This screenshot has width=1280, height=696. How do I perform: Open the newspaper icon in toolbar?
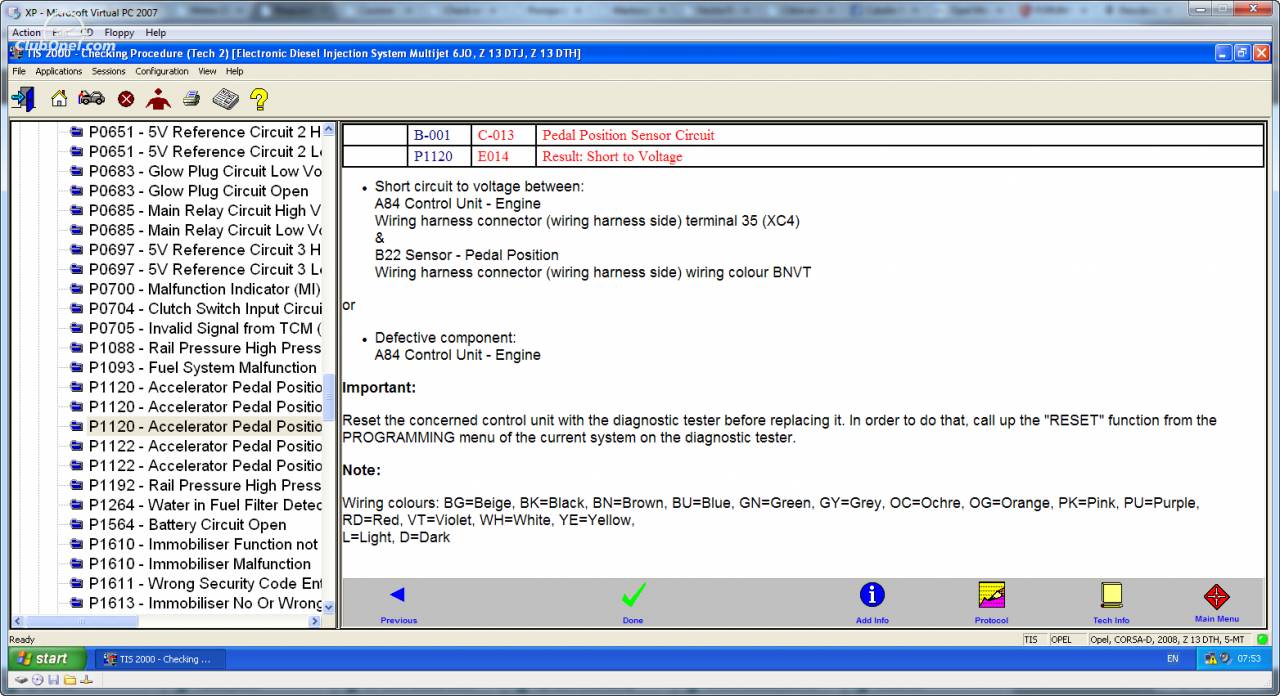click(x=225, y=99)
